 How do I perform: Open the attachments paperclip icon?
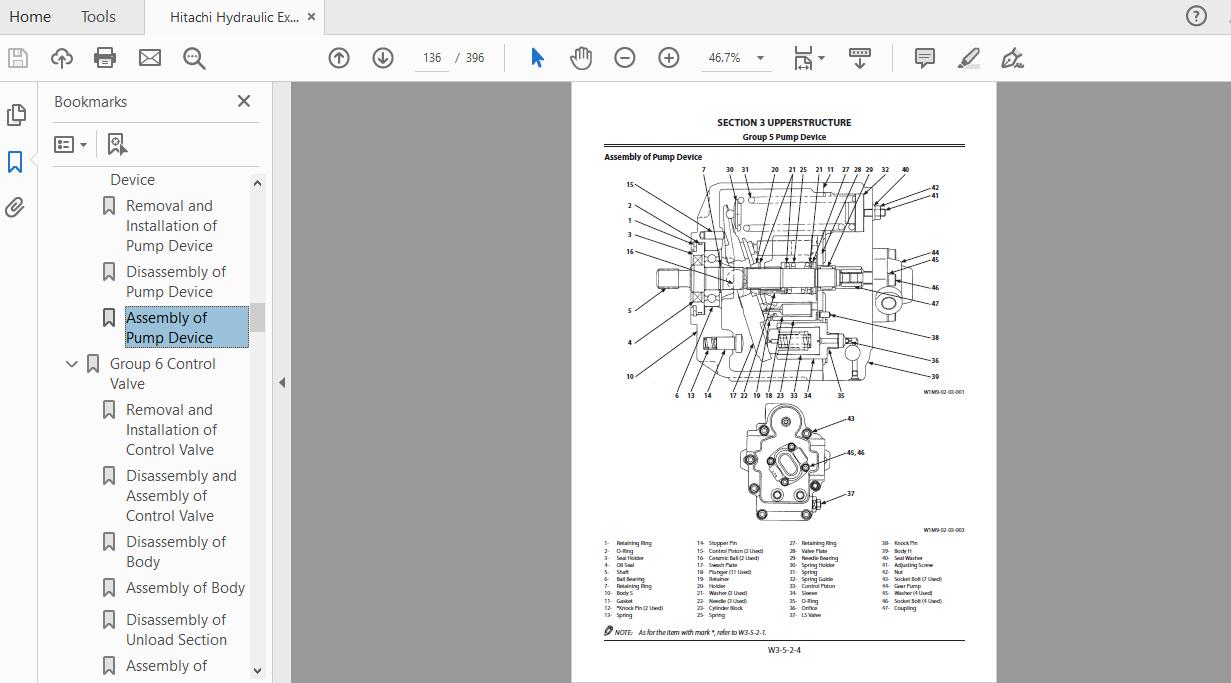15,208
